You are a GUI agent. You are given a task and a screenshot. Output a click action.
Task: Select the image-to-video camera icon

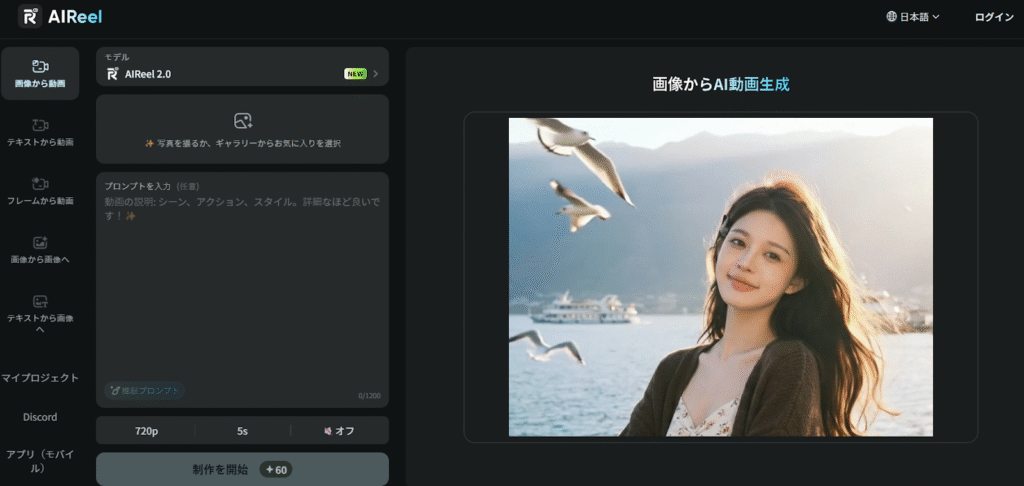(x=40, y=66)
